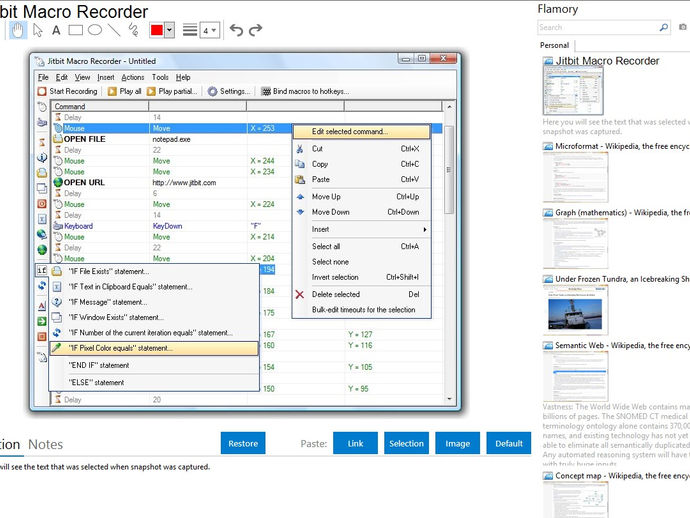690x518 pixels.
Task: Open the Semantic Web snapshot title
Action: point(622,345)
